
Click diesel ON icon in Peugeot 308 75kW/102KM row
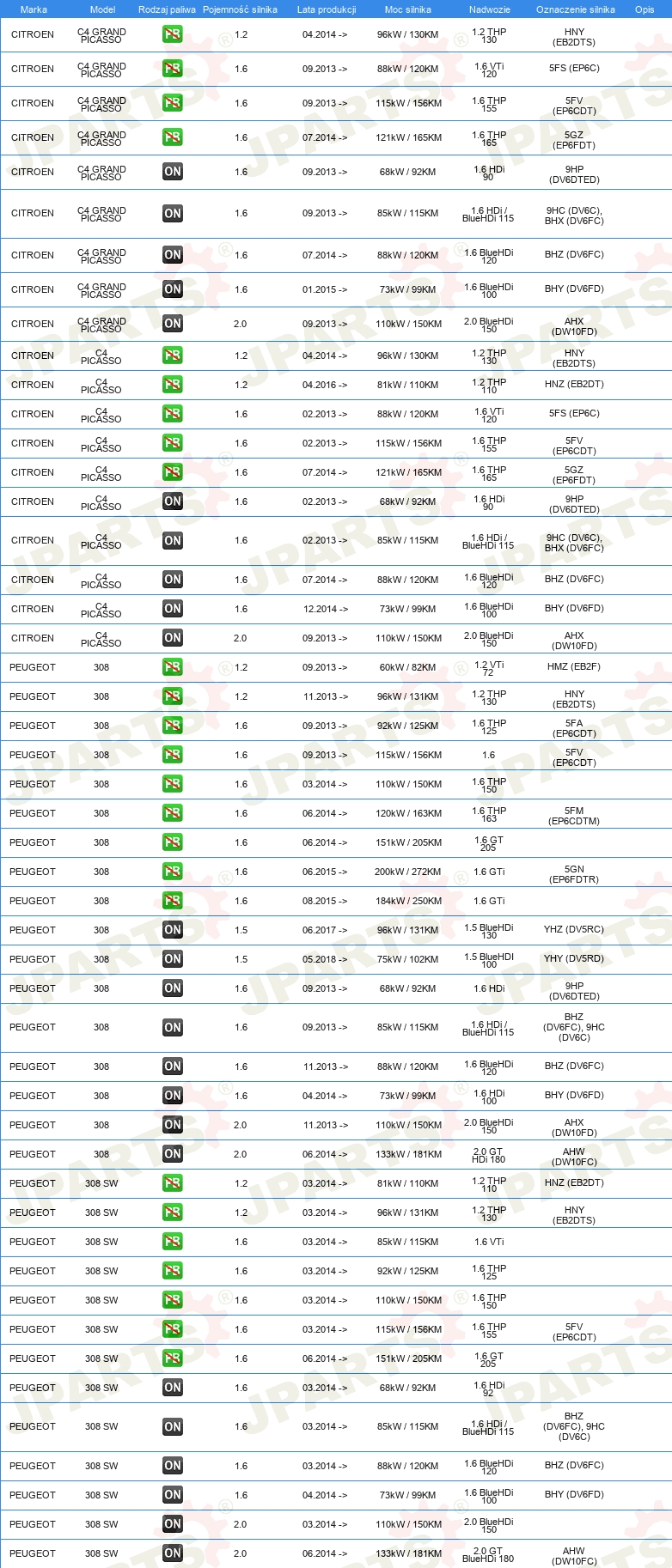[x=173, y=959]
